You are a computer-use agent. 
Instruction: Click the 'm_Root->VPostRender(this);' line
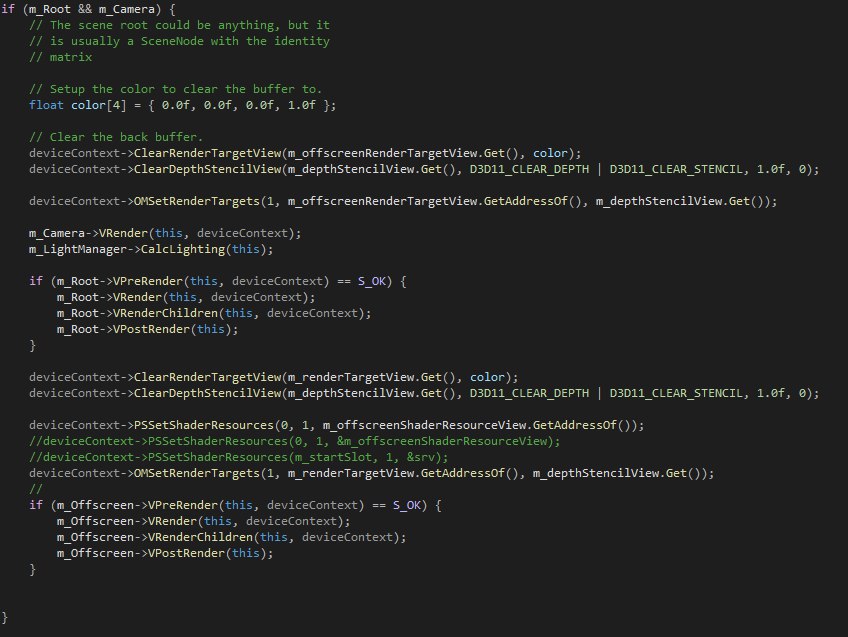click(x=148, y=329)
